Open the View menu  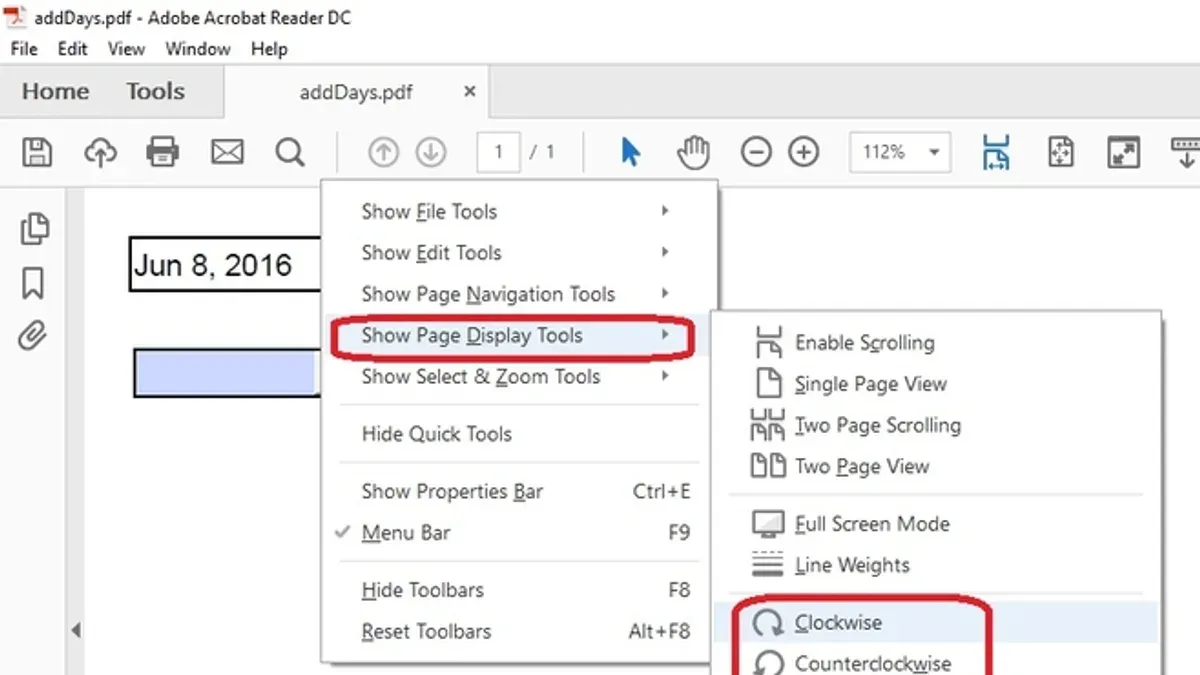point(127,49)
